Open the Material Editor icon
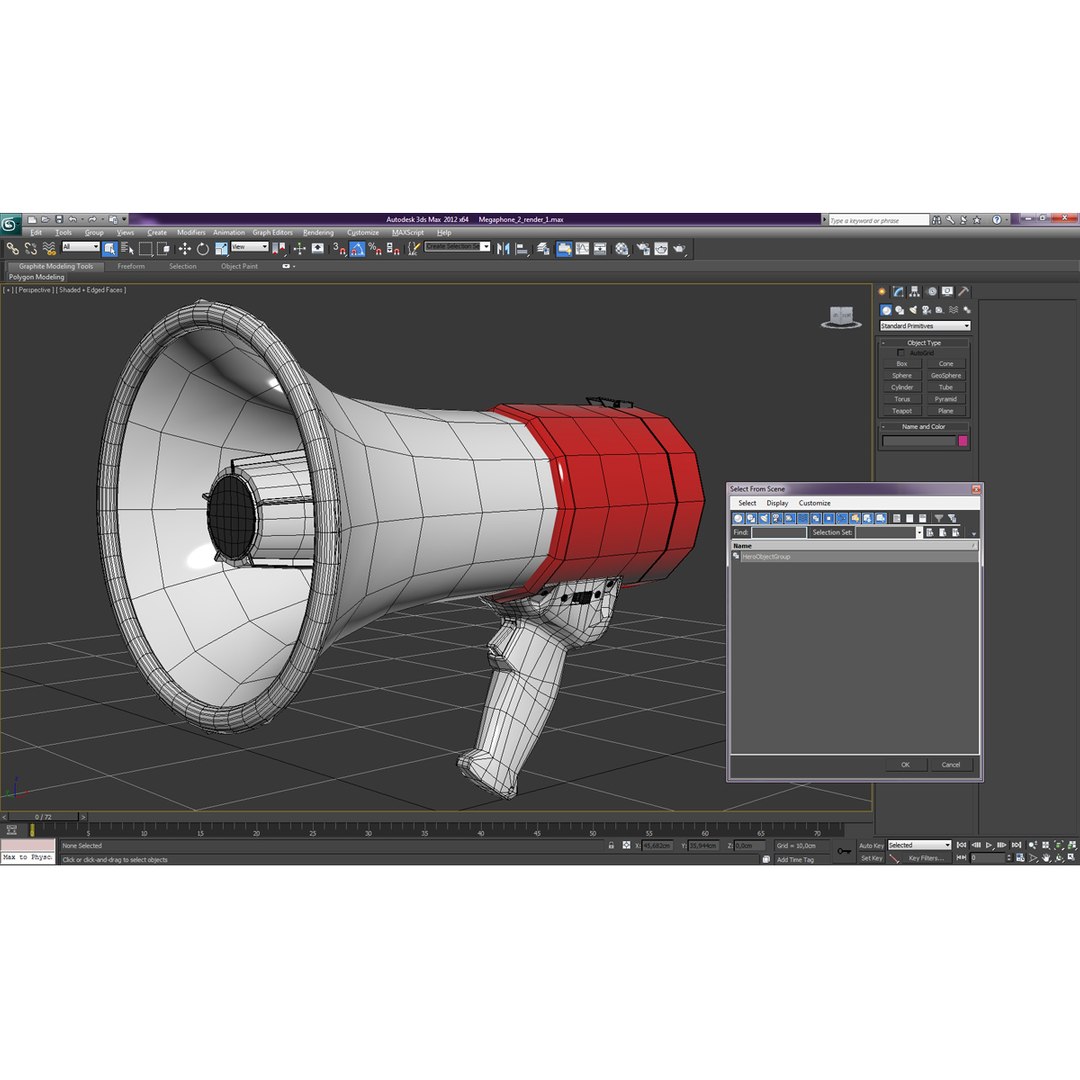This screenshot has width=1080, height=1080. click(622, 249)
